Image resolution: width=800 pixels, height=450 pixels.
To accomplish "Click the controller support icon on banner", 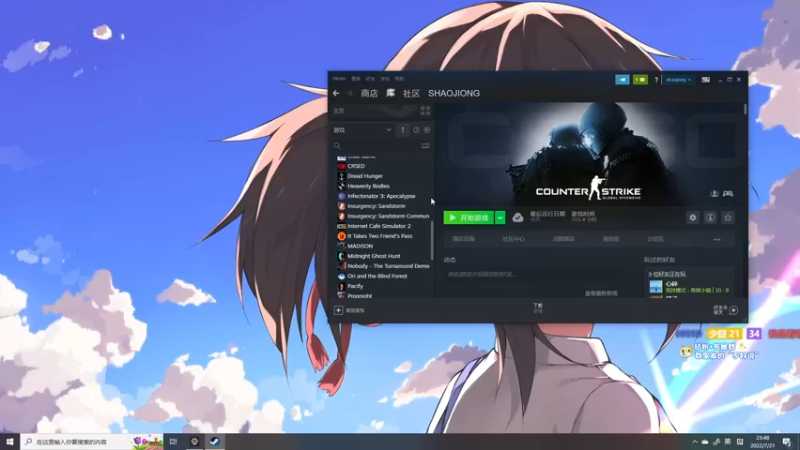I will [x=728, y=193].
